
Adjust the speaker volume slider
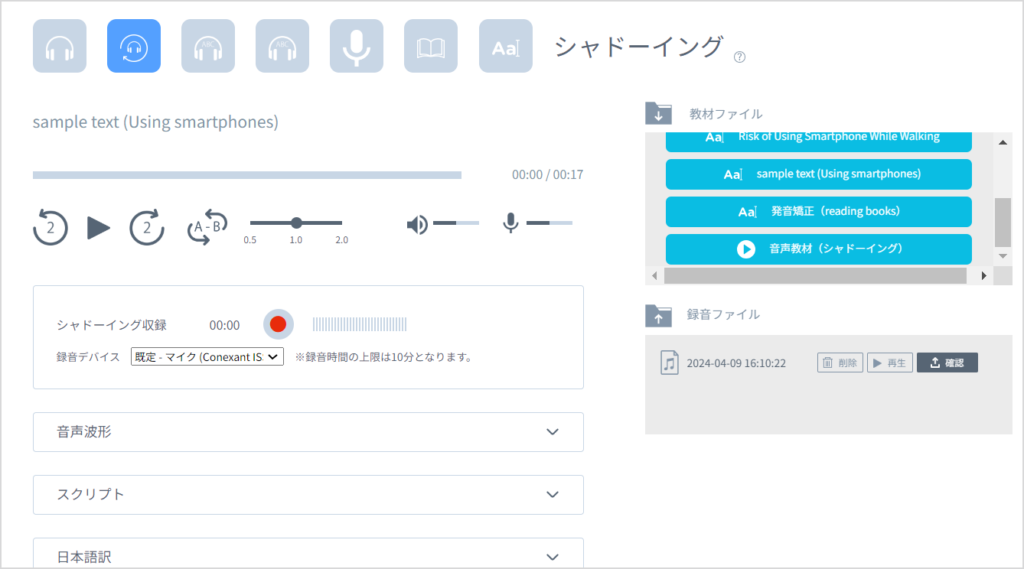[456, 223]
